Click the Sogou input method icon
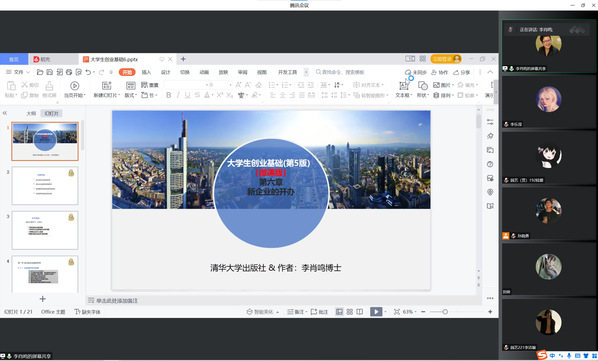598x361 pixels. pyautogui.click(x=542, y=355)
